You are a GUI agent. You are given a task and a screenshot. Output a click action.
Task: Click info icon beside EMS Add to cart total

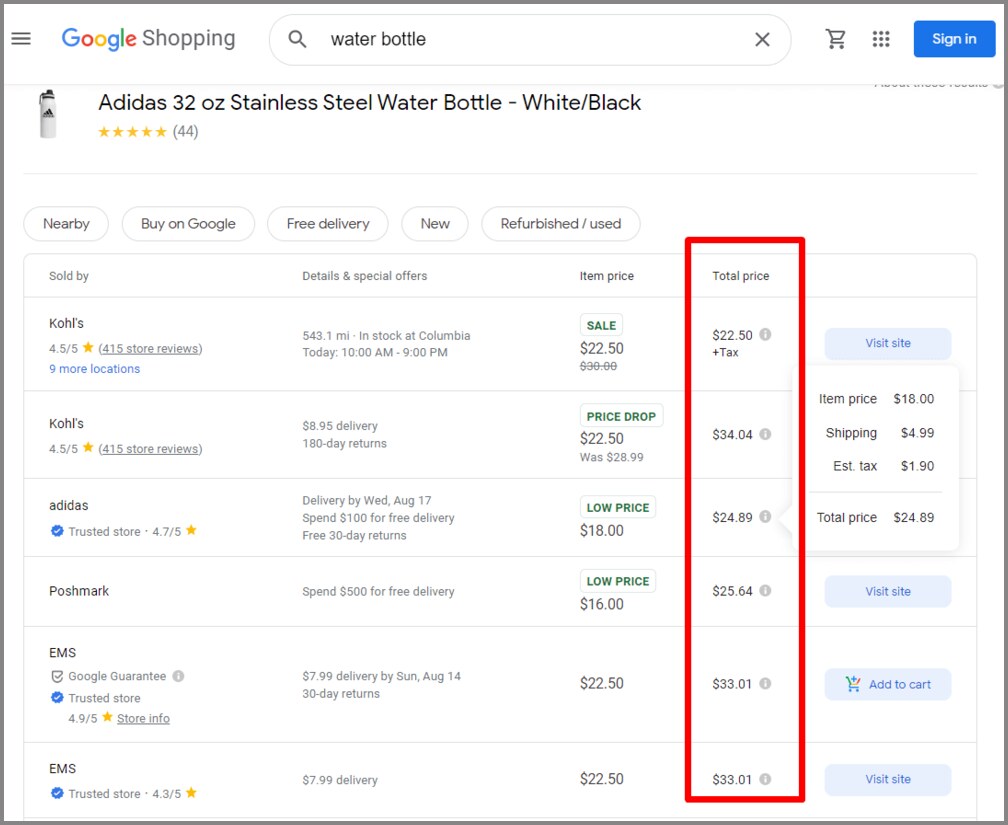(765, 684)
